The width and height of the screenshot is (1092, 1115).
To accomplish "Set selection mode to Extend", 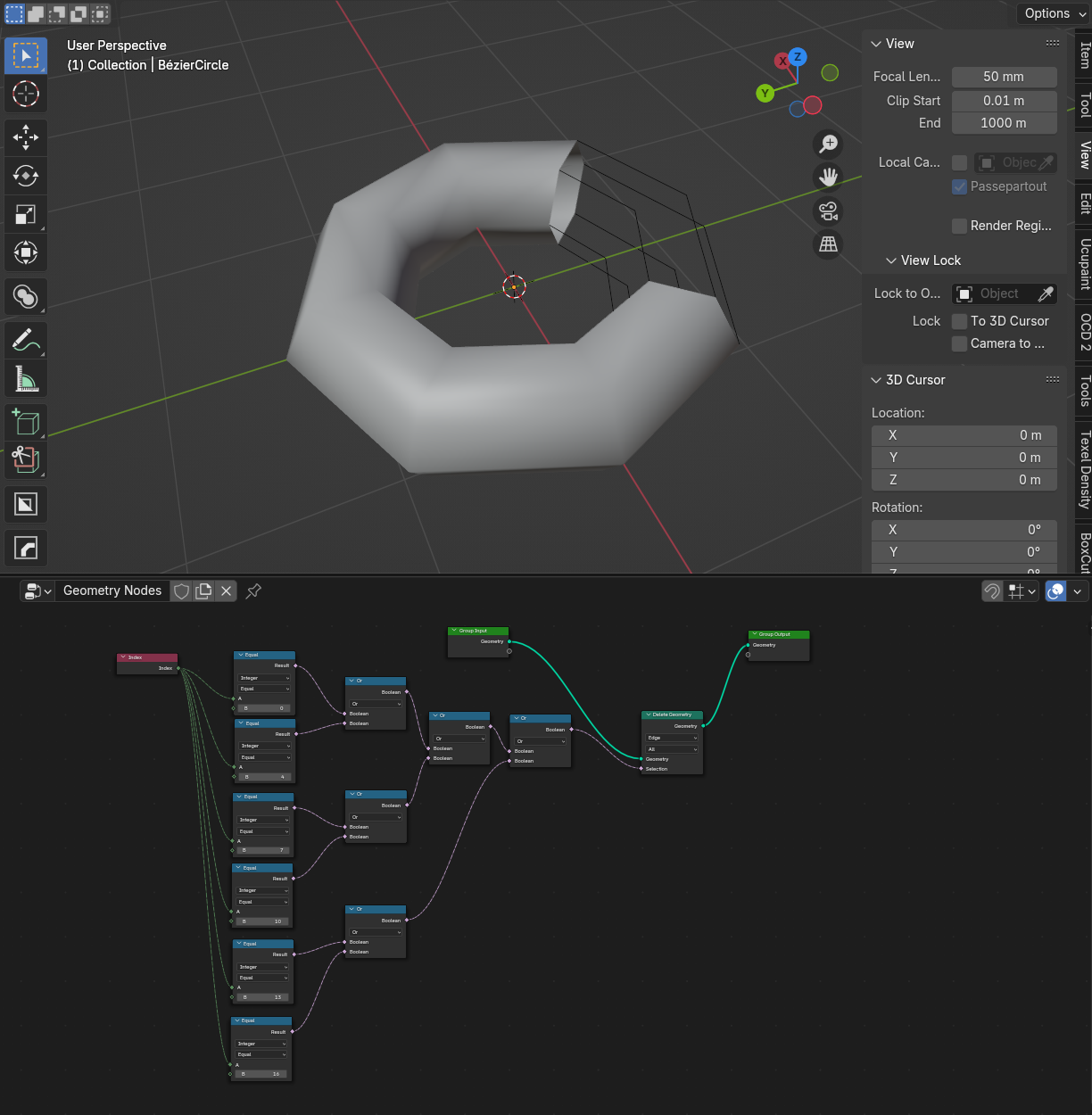I will coord(37,13).
